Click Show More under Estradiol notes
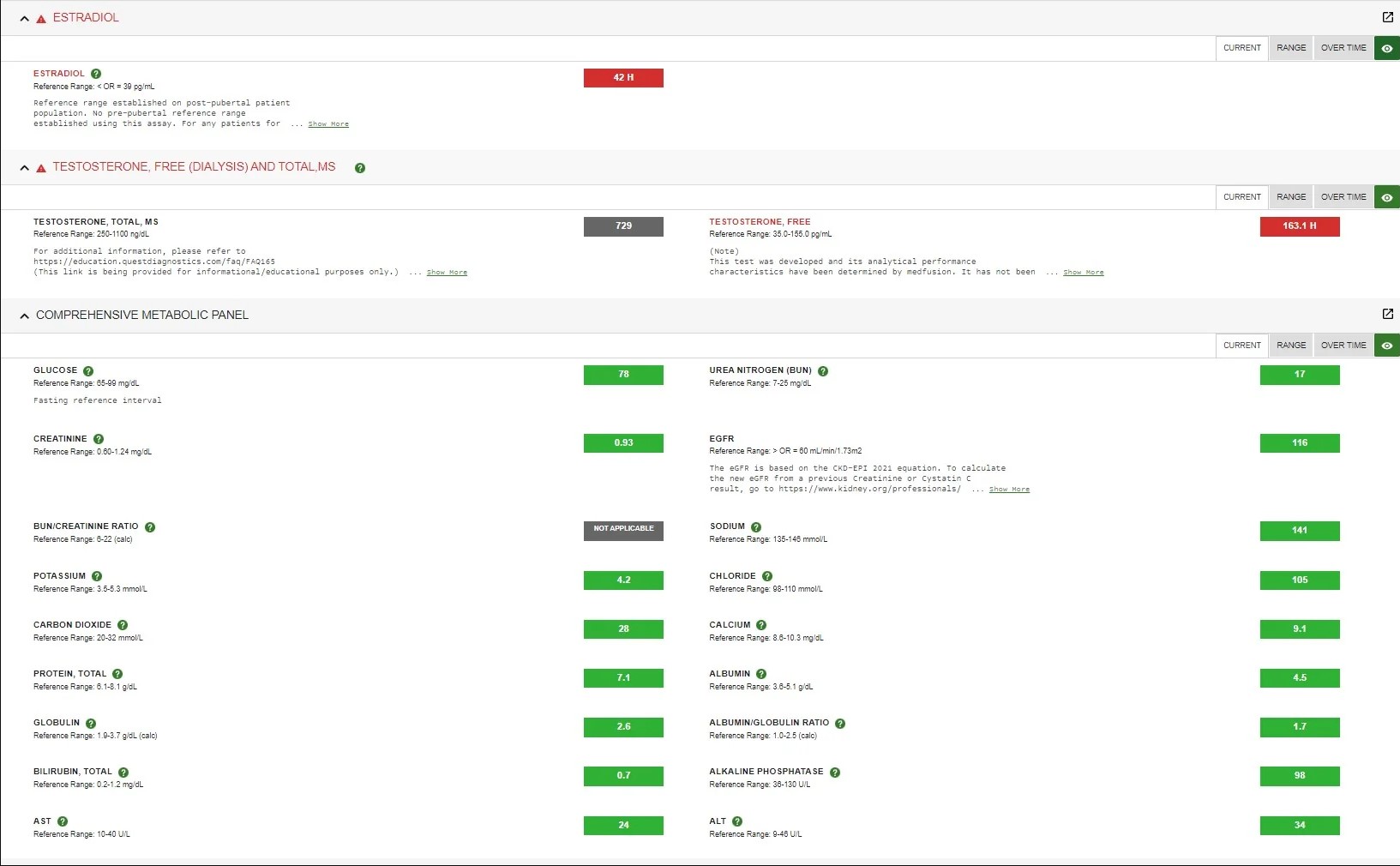The image size is (1400, 866). point(328,124)
